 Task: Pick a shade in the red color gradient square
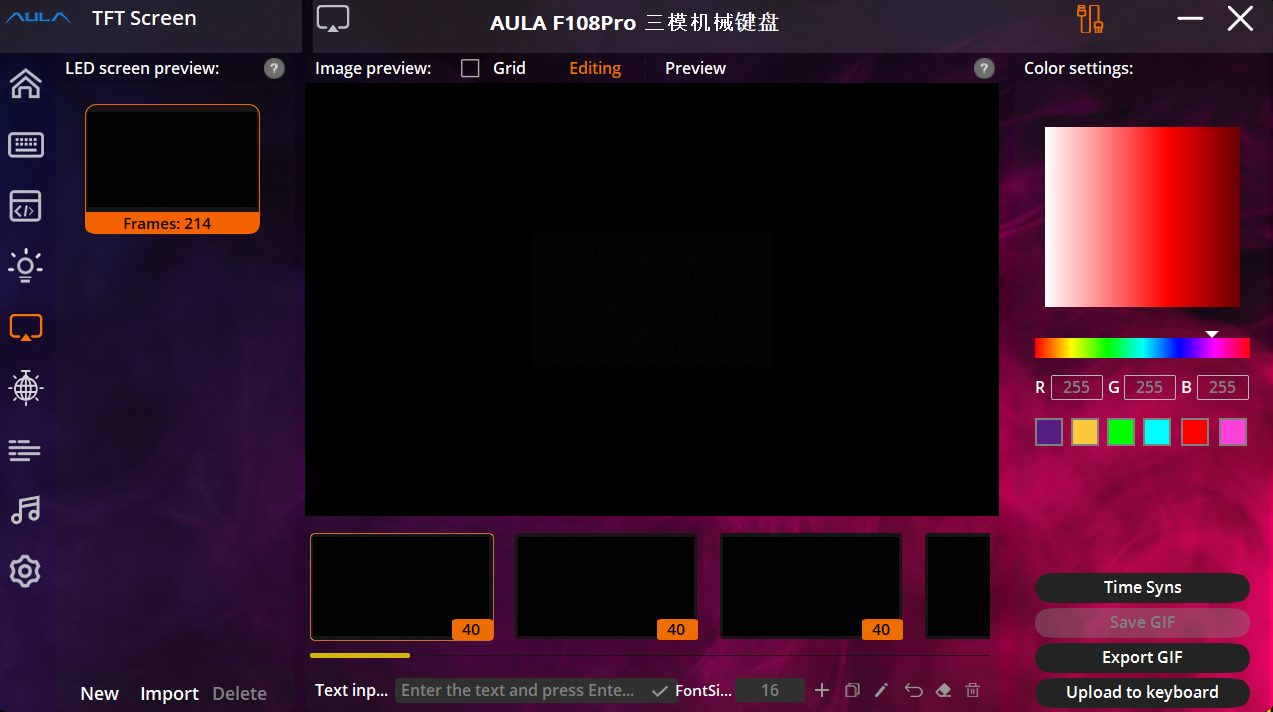coord(1142,217)
